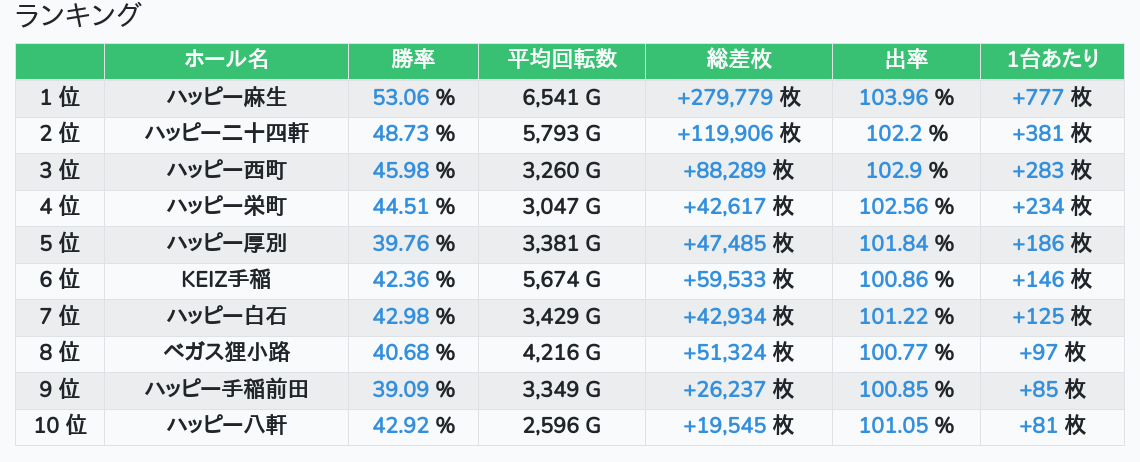Select the ハッピー西町 hall name

click(226, 170)
